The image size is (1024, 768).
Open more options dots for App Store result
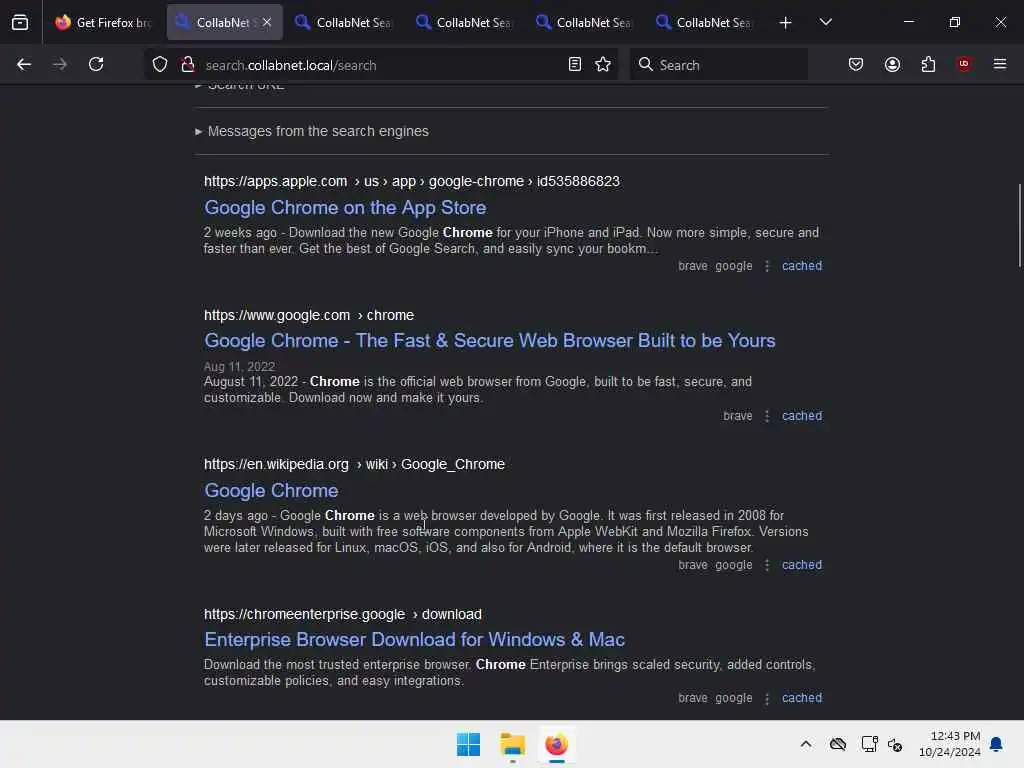pos(767,266)
